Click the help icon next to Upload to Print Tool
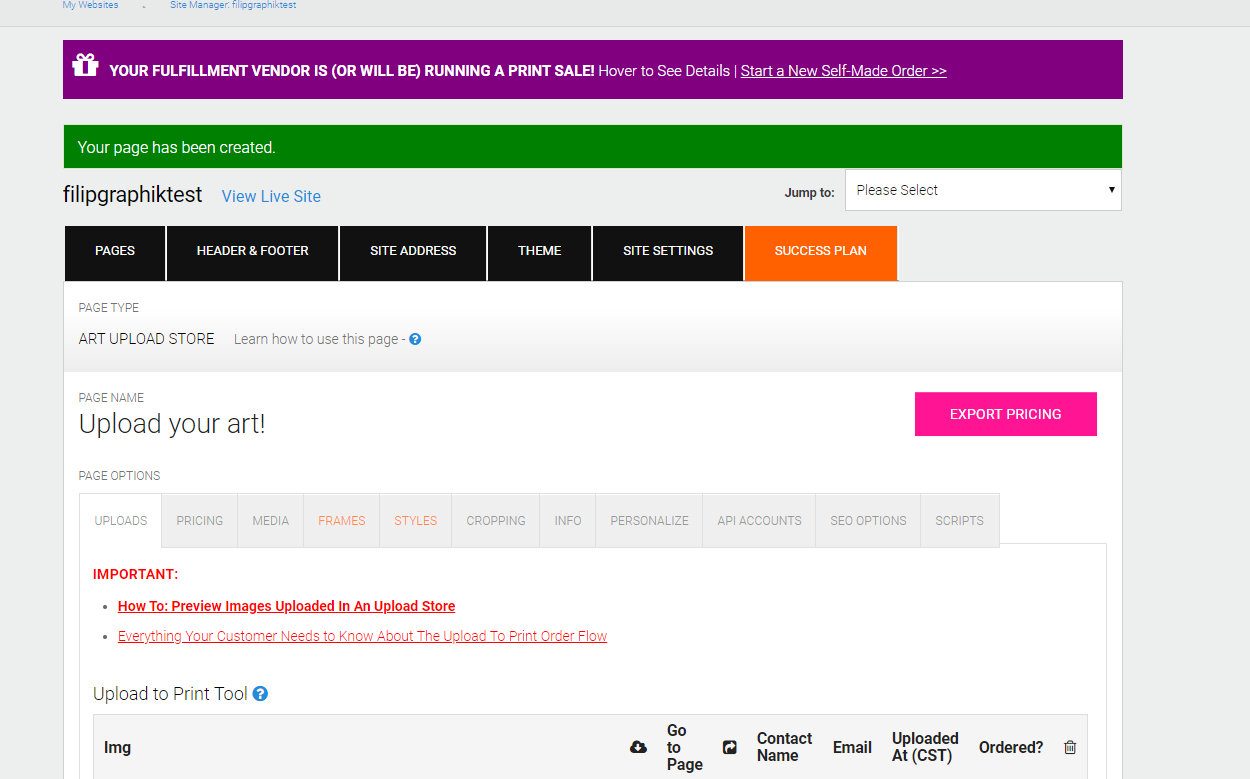The width and height of the screenshot is (1250, 779). [x=260, y=693]
